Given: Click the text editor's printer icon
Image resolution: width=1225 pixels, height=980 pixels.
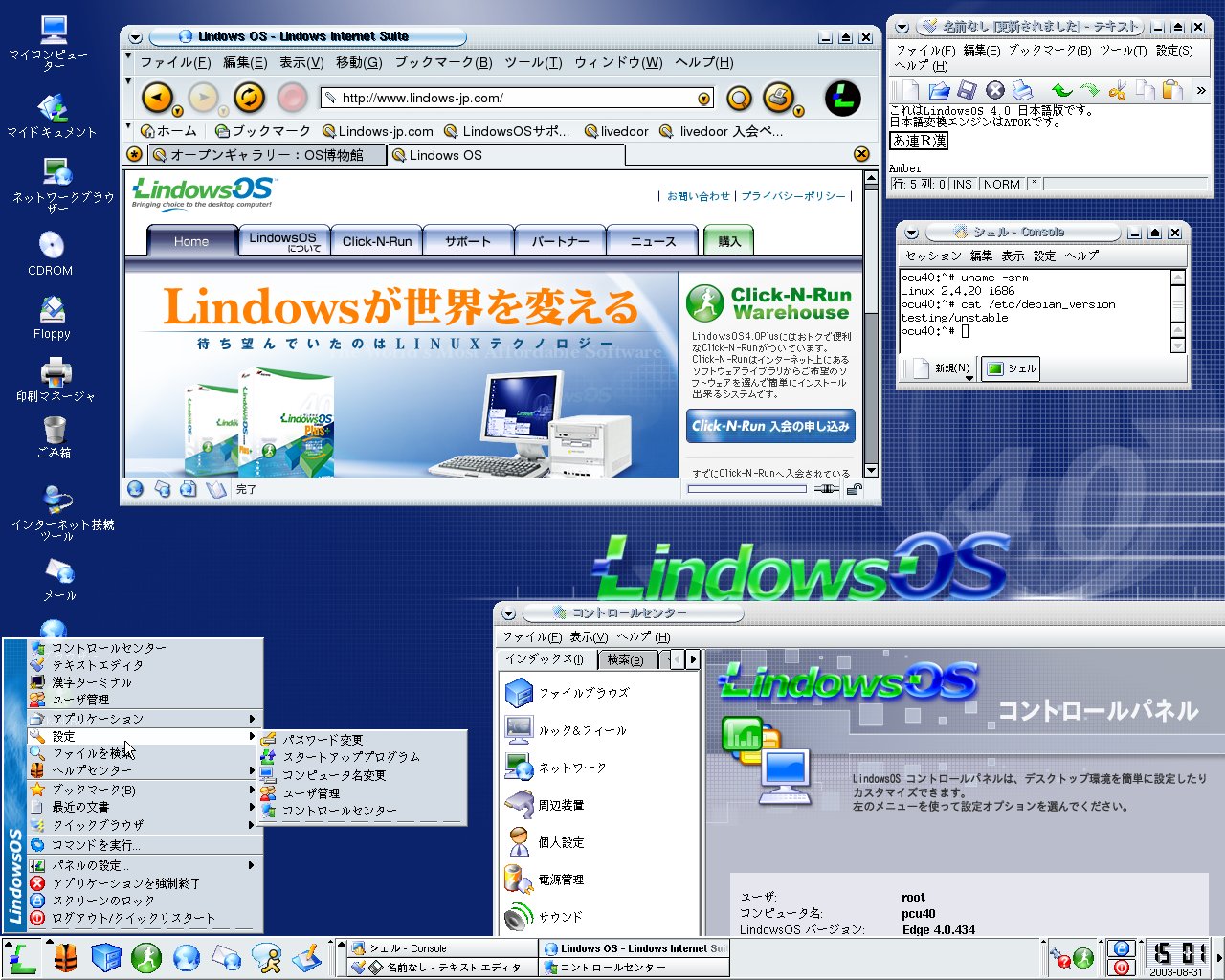Looking at the screenshot, I should 1023,90.
